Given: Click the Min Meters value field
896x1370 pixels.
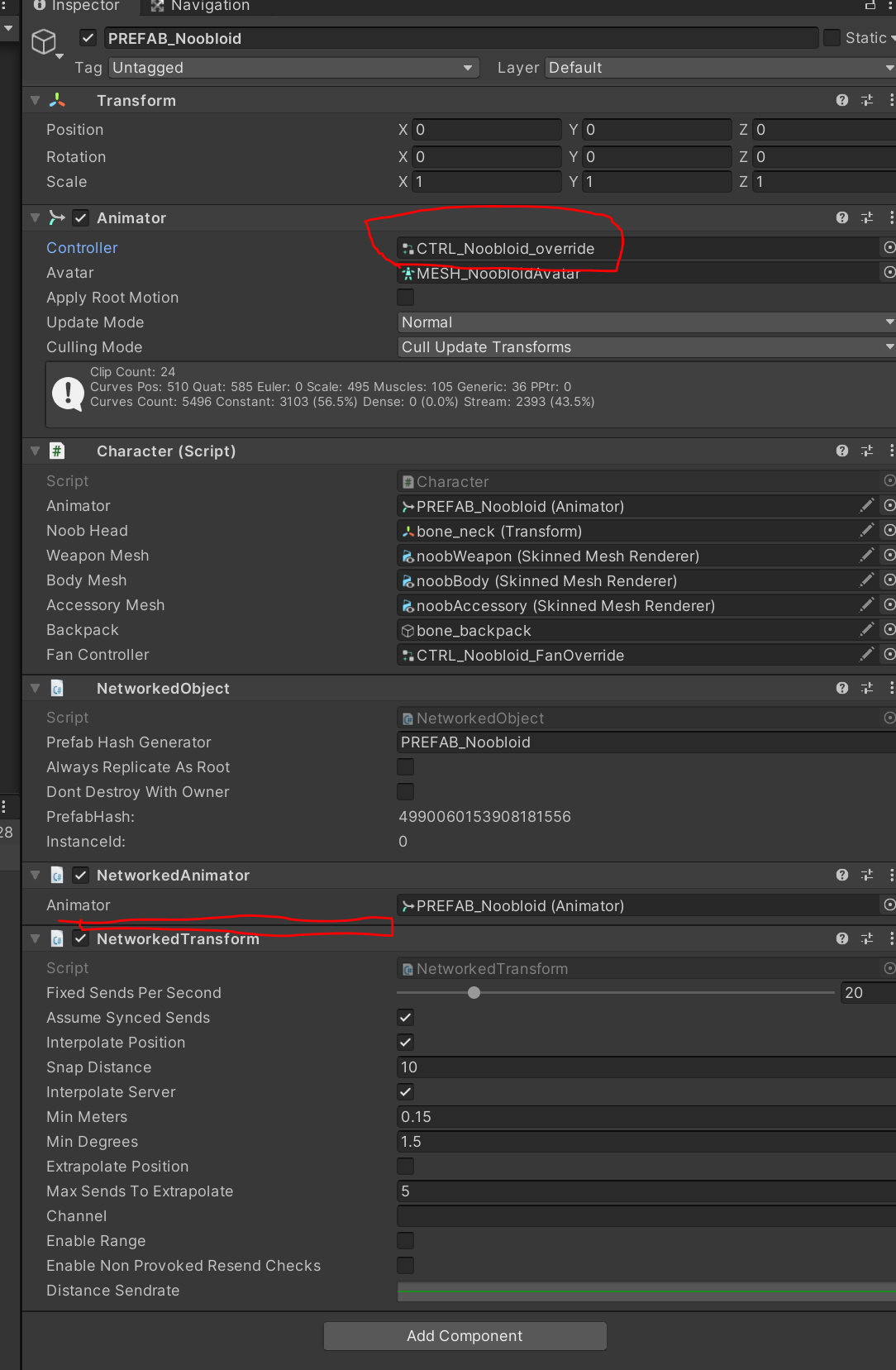Looking at the screenshot, I should 646,1116.
